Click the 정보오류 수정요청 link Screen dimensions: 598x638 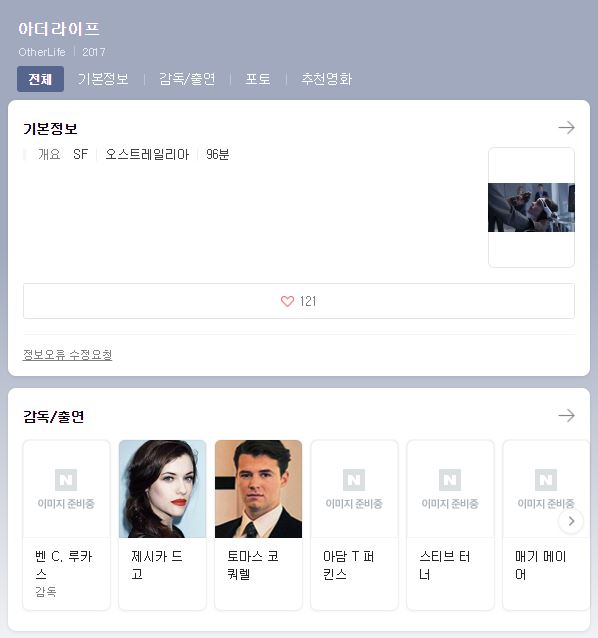[67, 355]
